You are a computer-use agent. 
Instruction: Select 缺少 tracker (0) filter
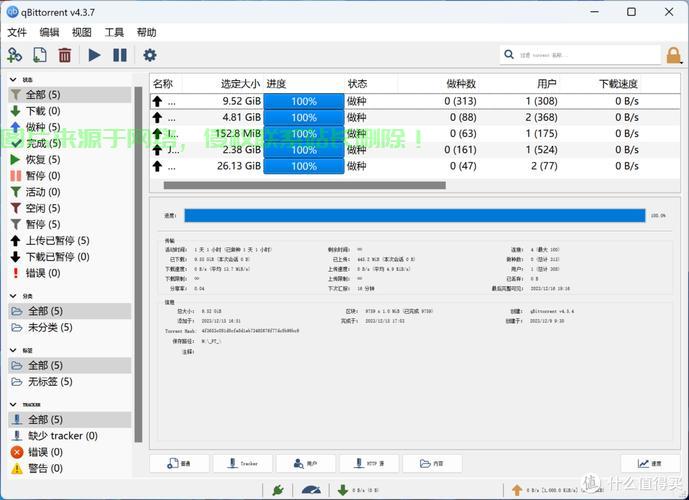[x=69, y=436]
